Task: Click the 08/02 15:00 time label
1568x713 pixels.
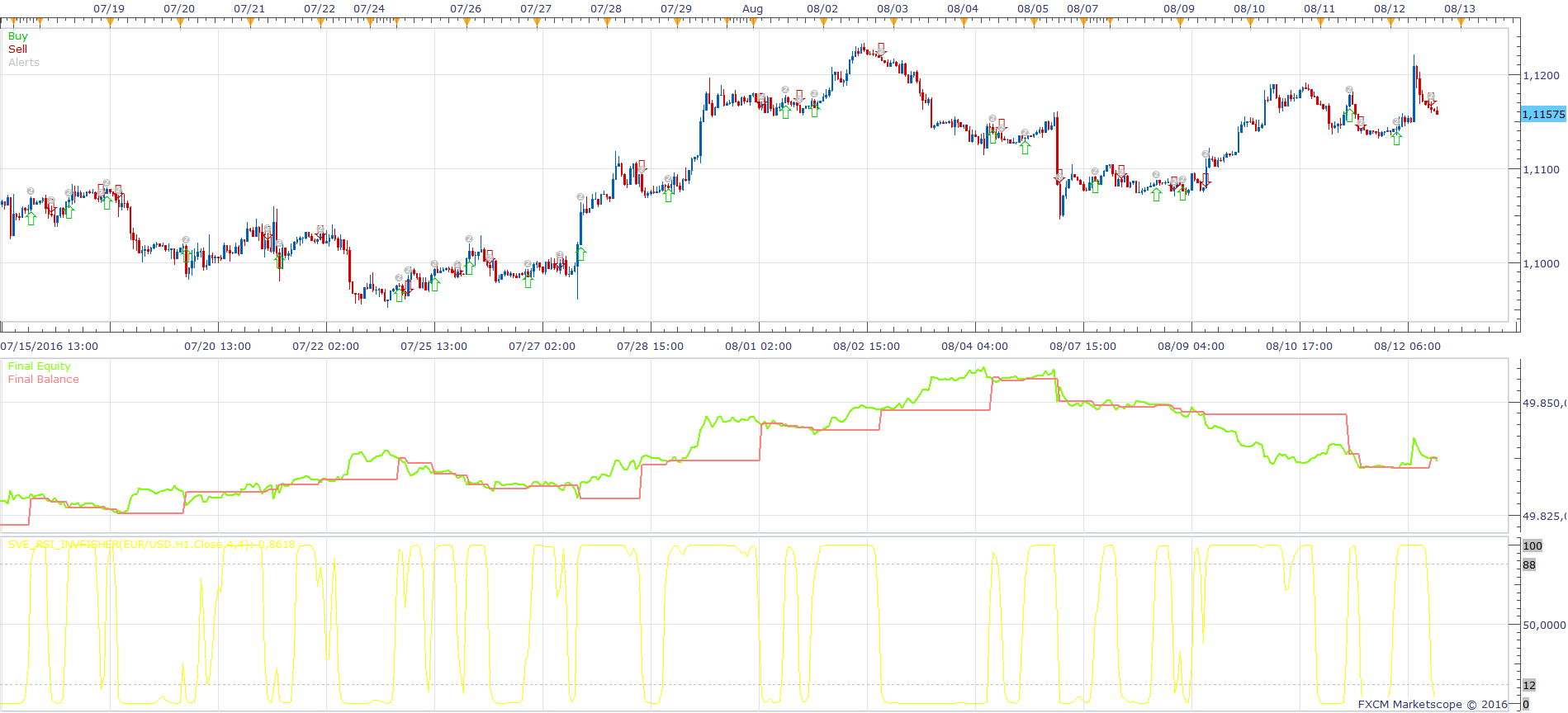Action: (866, 347)
